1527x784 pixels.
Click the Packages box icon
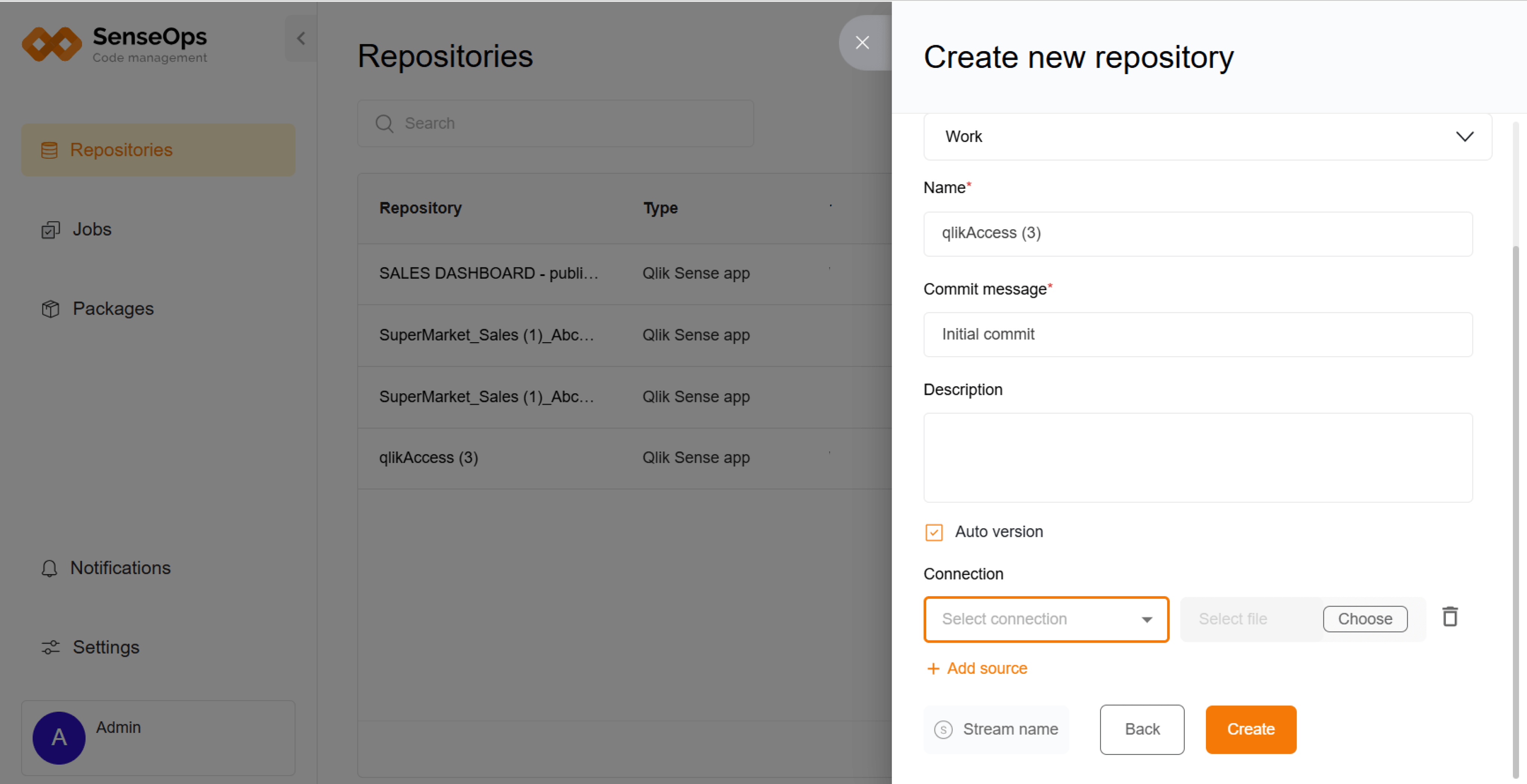click(50, 309)
